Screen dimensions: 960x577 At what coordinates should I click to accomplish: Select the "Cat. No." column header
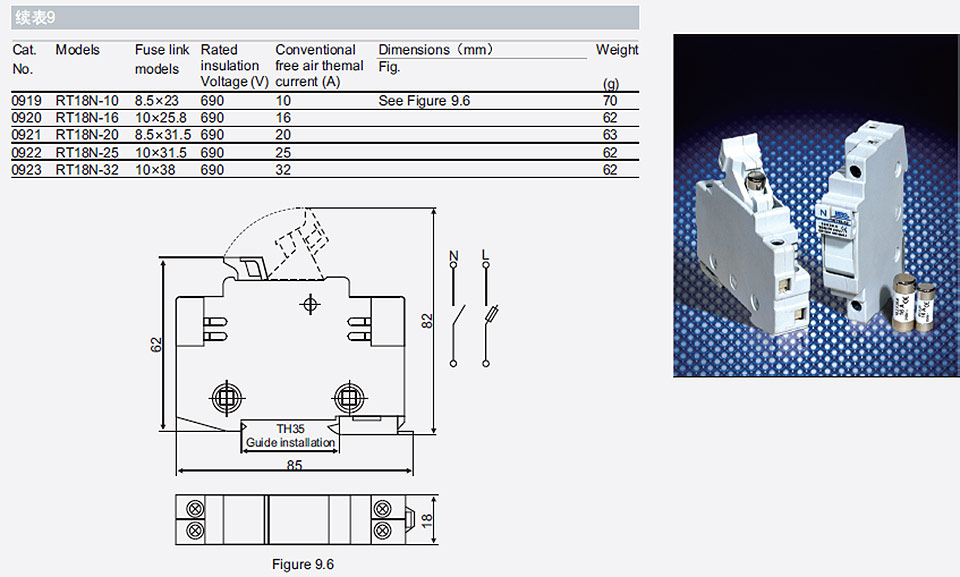click(x=24, y=59)
